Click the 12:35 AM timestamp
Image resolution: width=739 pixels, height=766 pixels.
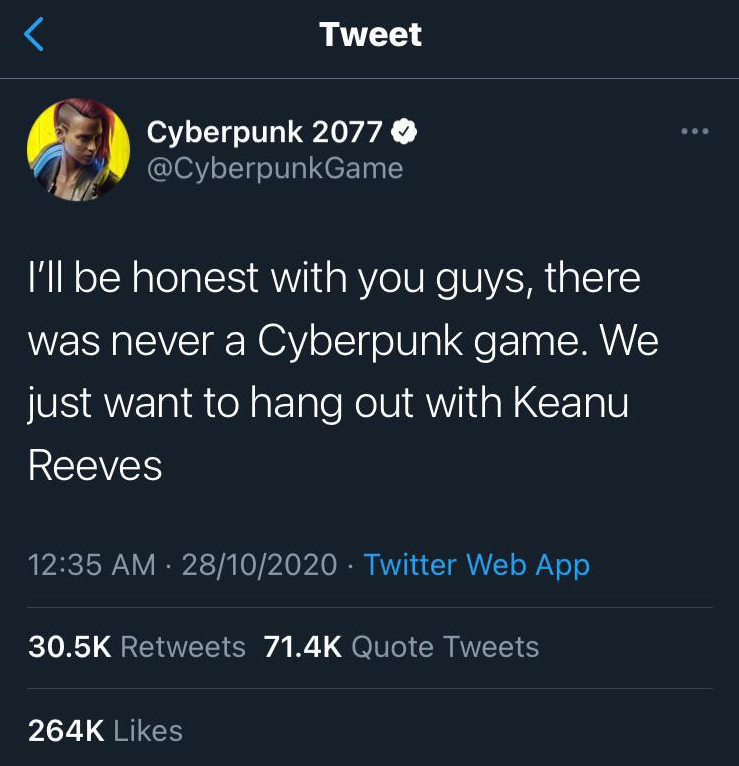[x=91, y=565]
